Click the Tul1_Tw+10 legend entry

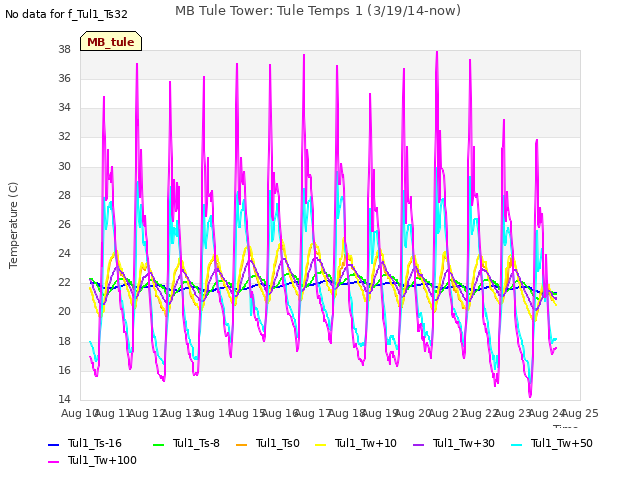[356, 443]
